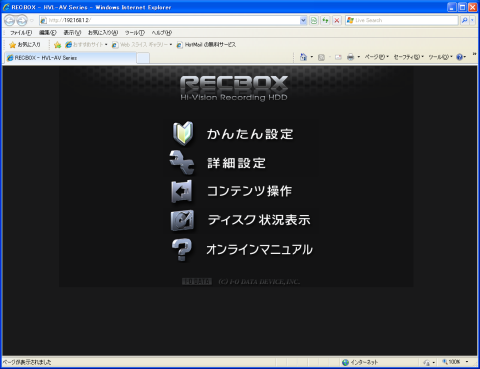Viewport: 480px width, 369px height.
Task: Open the コンテンツ操作 link
Action: tap(249, 191)
